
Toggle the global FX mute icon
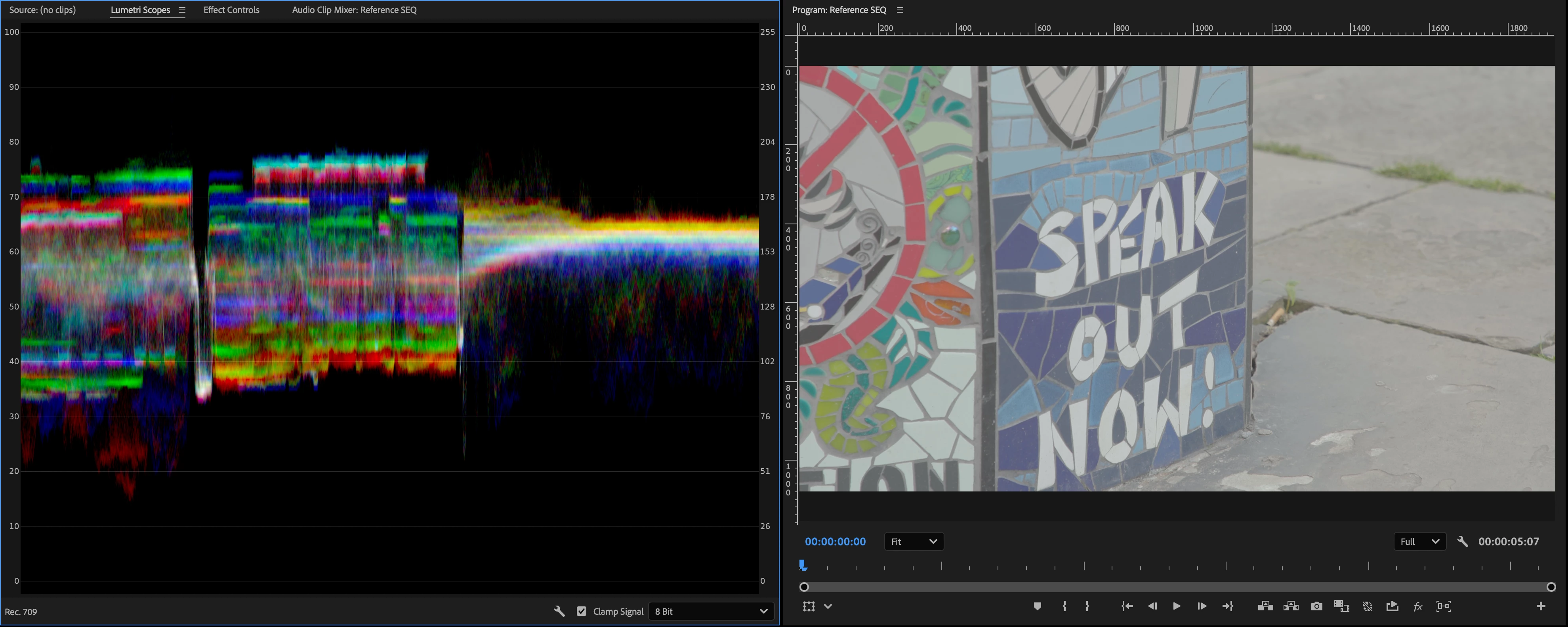point(1417,606)
